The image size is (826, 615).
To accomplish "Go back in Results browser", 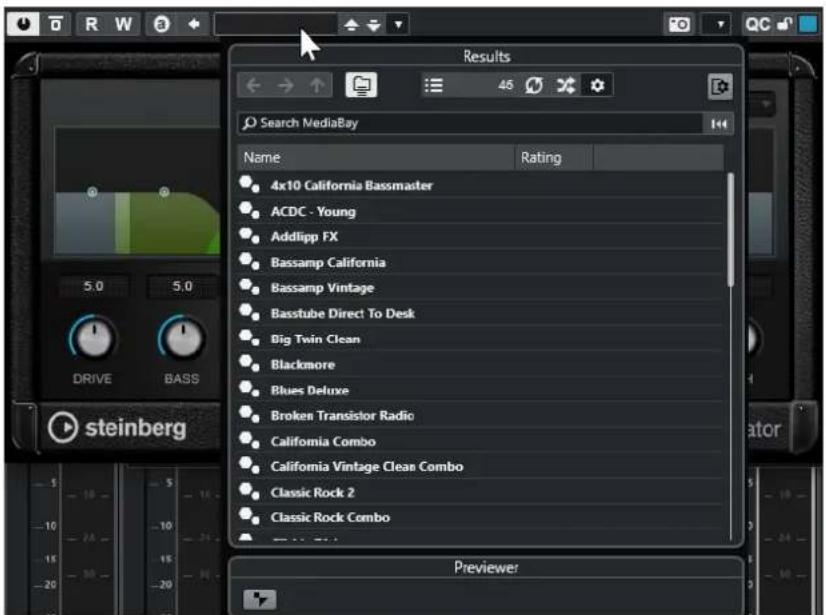I will click(x=253, y=85).
